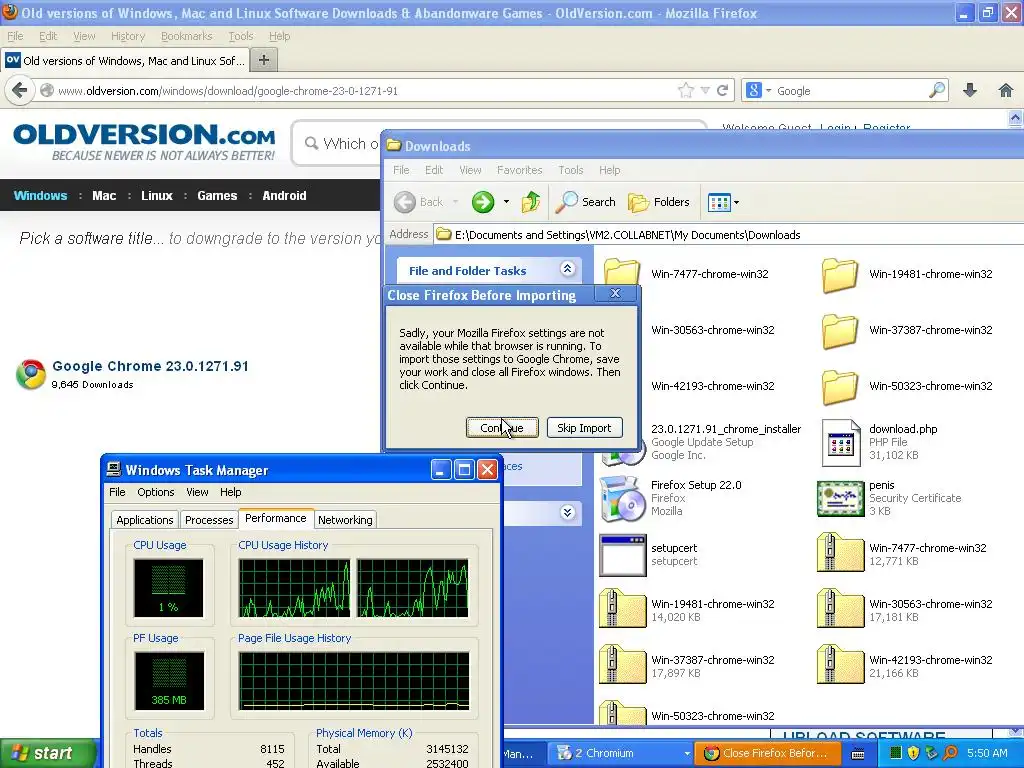The height and width of the screenshot is (768, 1024).
Task: Click Firefox back arrow button
Action: [20, 90]
